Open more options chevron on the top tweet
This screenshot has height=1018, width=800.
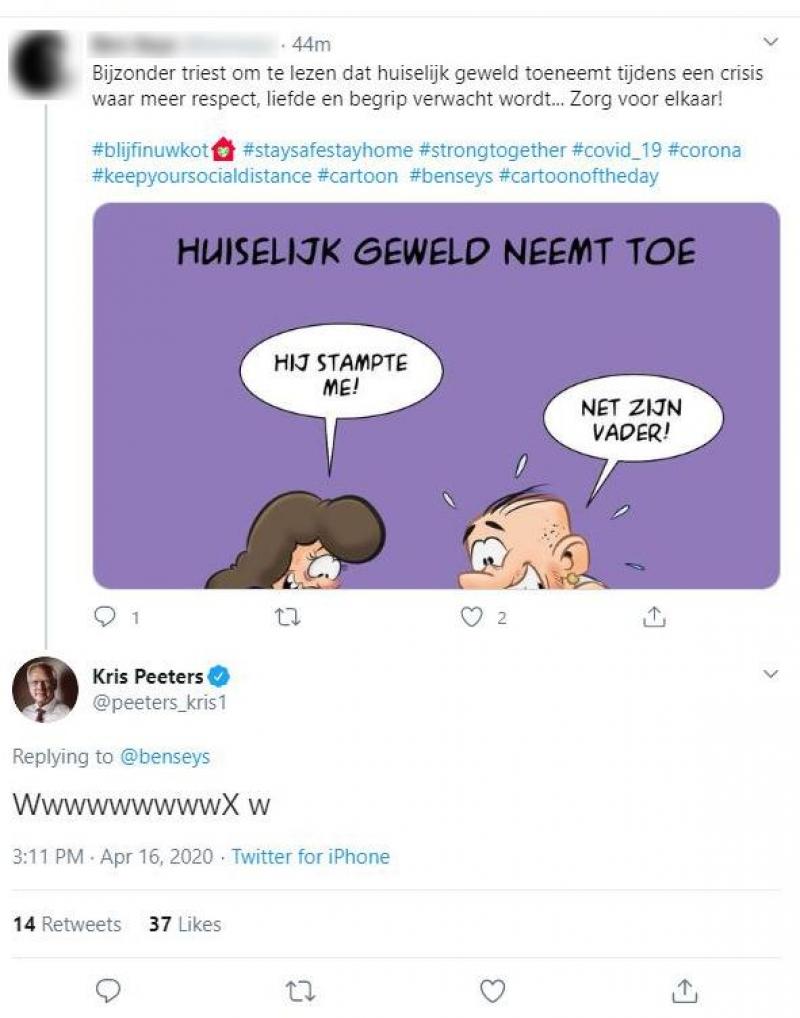click(770, 42)
